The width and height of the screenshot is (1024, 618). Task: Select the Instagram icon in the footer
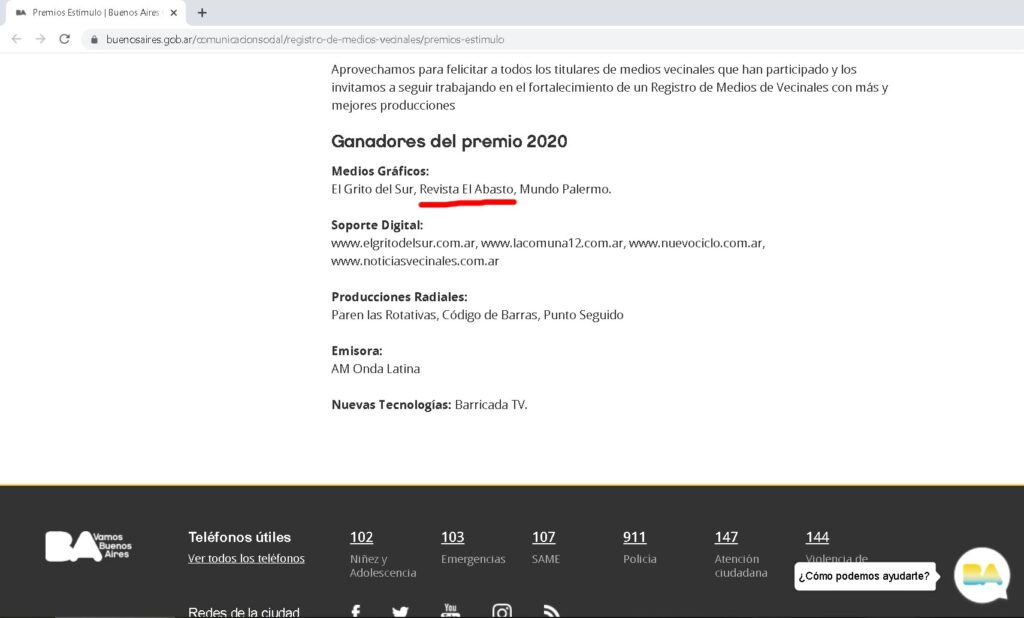pos(502,610)
